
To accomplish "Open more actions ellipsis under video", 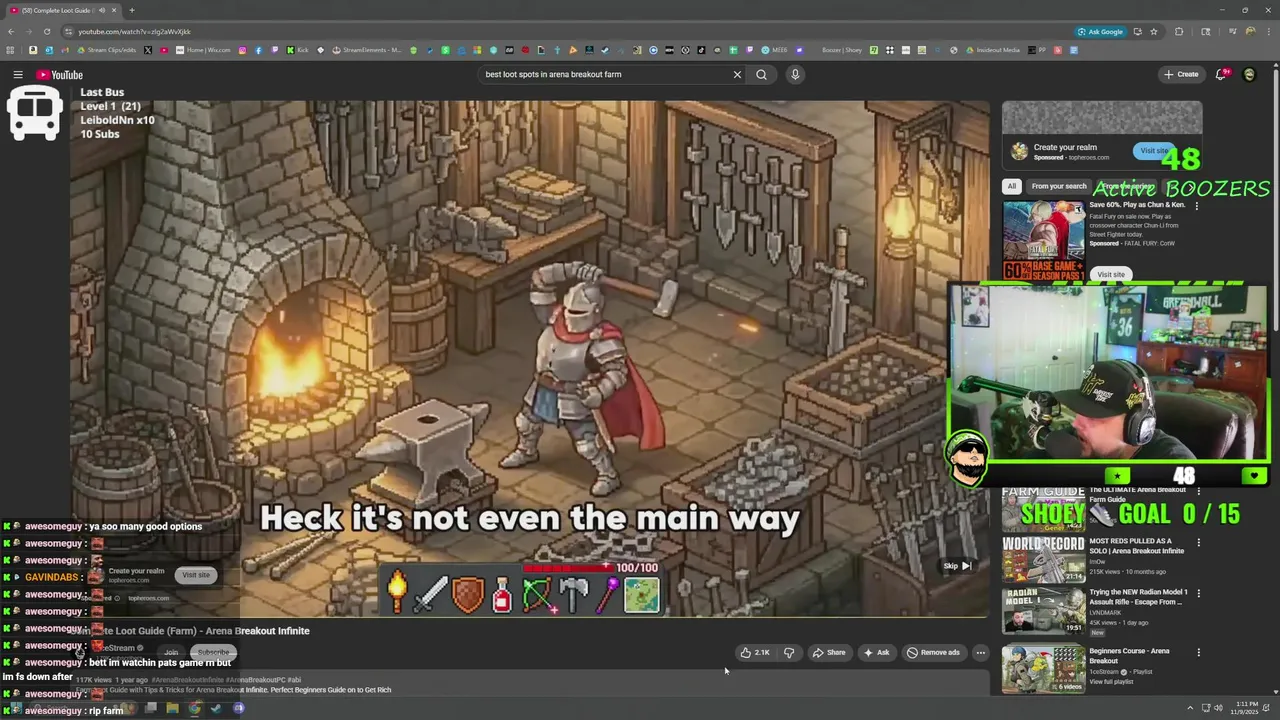I will click(980, 652).
